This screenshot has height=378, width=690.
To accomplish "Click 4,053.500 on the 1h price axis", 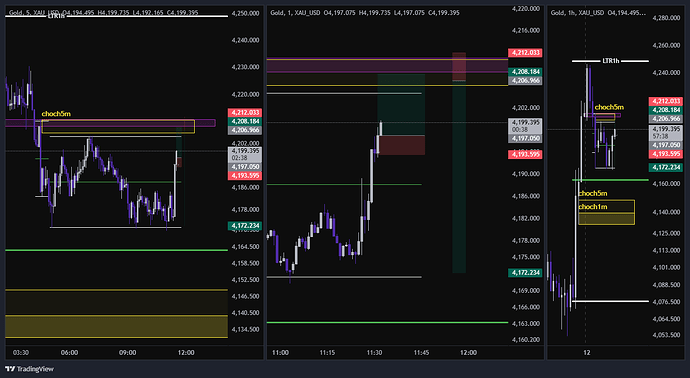I will pos(666,335).
